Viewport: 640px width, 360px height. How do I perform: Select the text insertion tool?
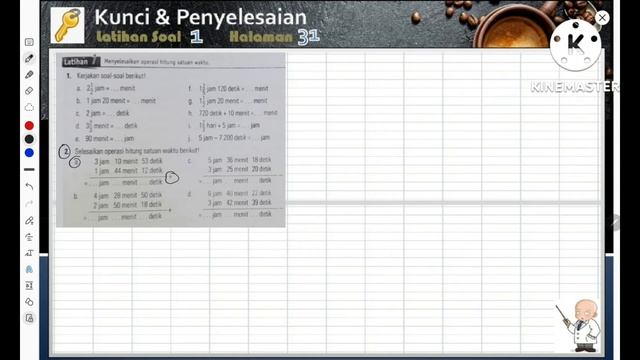click(x=29, y=253)
